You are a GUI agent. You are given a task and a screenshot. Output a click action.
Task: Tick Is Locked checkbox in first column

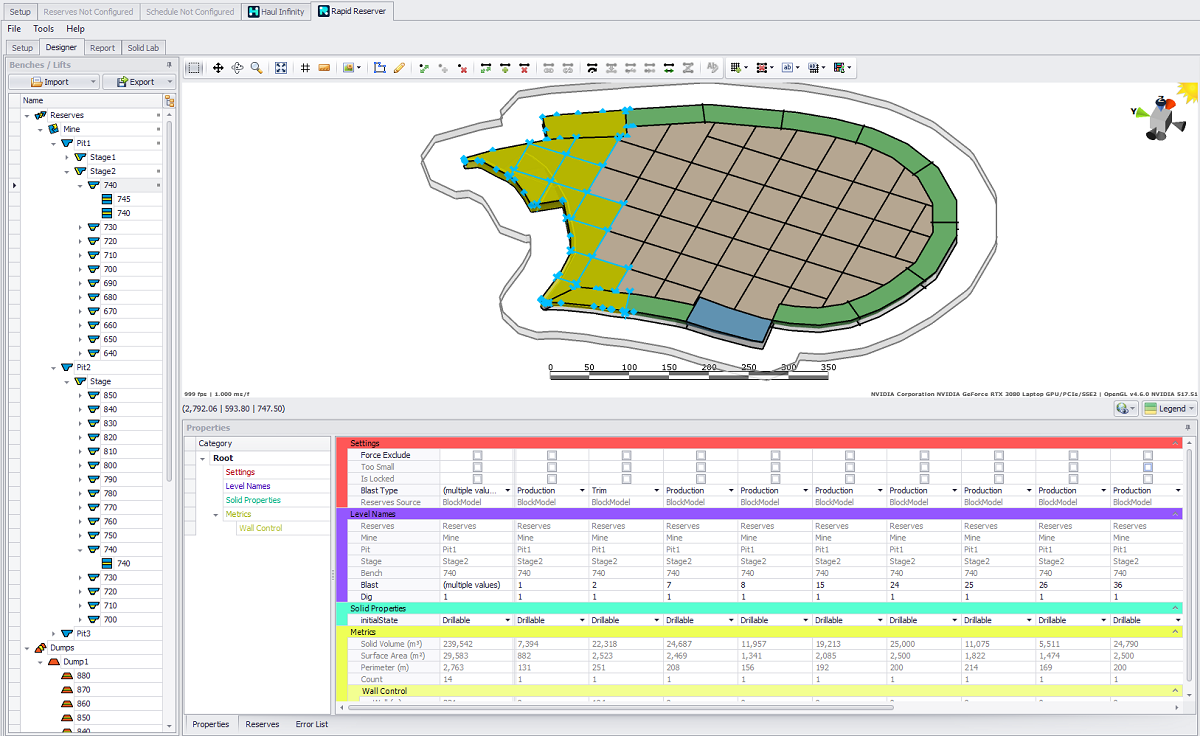pyautogui.click(x=477, y=479)
